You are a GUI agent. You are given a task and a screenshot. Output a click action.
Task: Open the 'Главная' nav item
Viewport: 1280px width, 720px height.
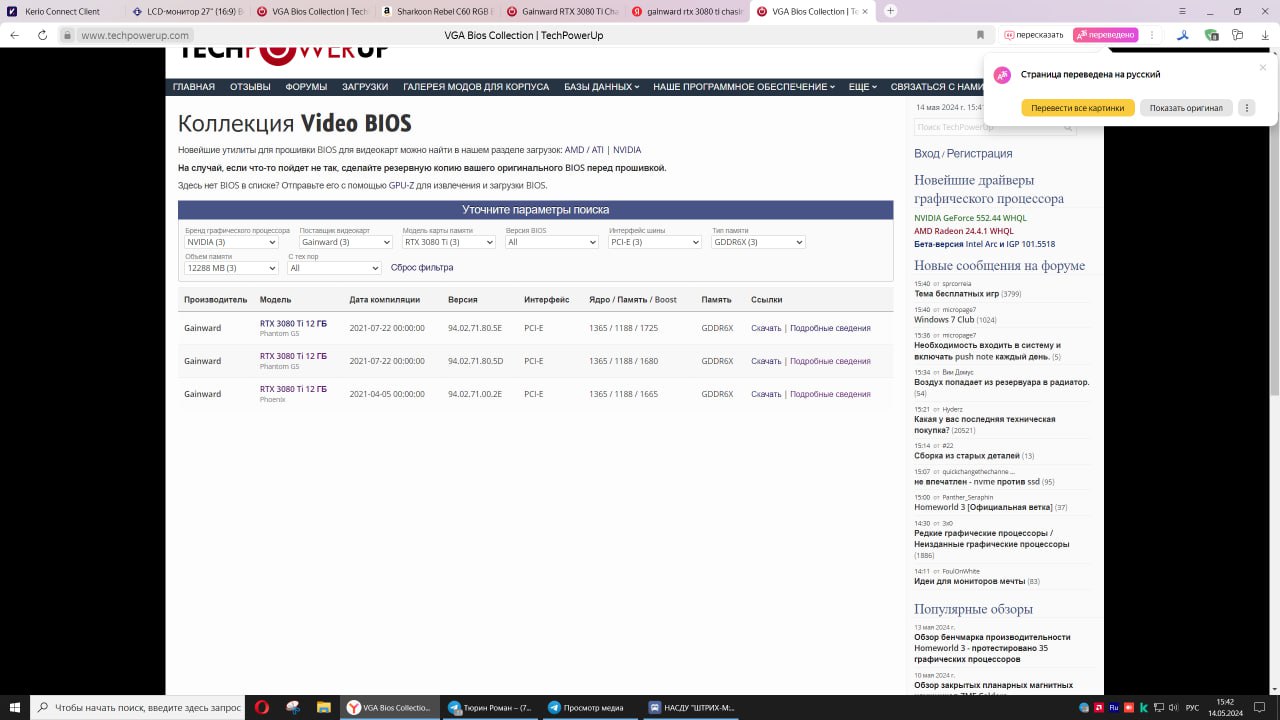click(x=194, y=87)
